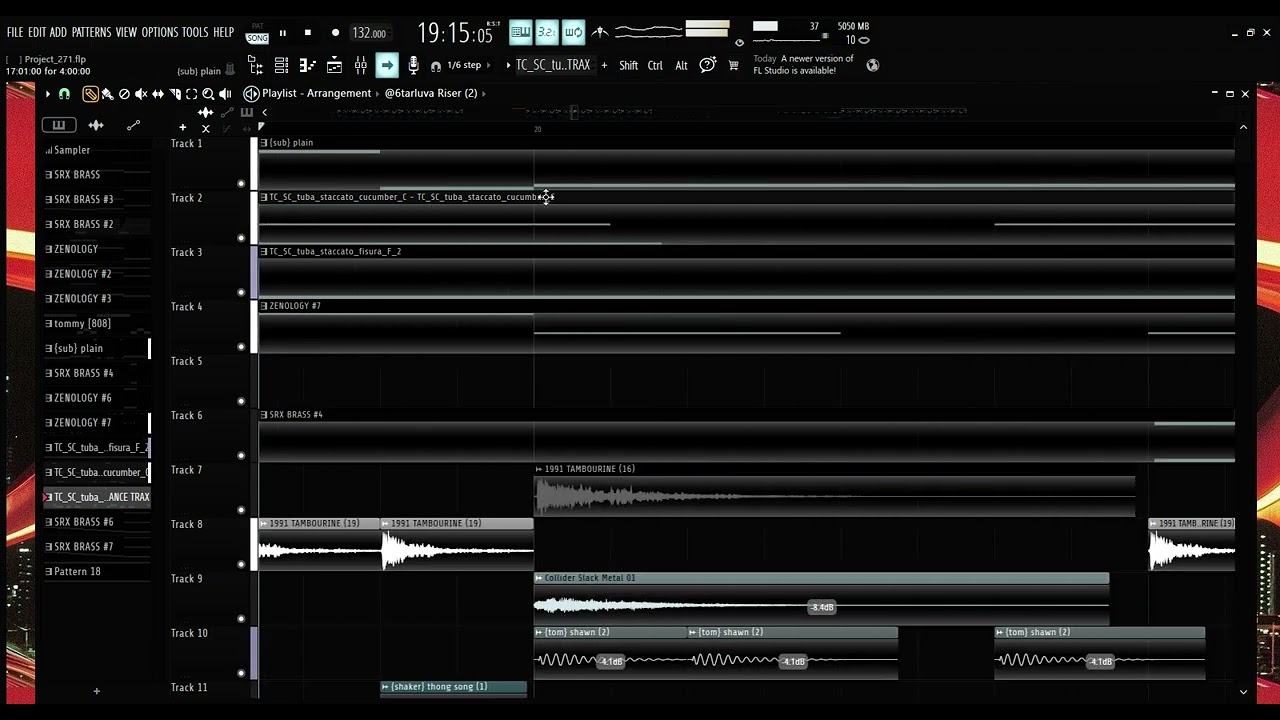The image size is (1280, 720).
Task: Open the playlist options menu arrow
Action: [47, 93]
